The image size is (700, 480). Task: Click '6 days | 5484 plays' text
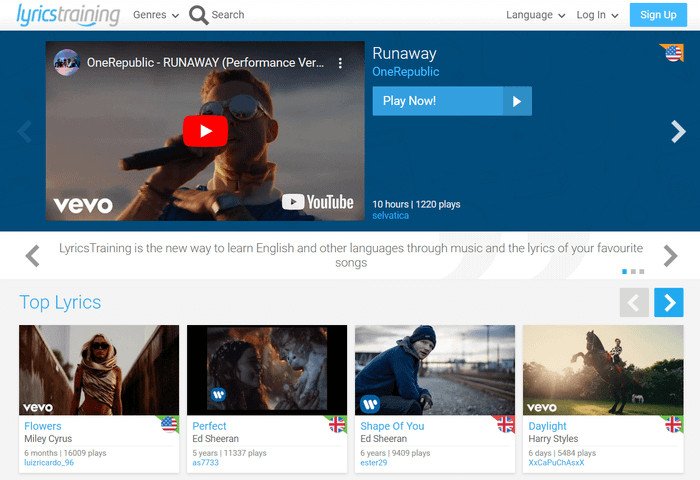[562, 453]
